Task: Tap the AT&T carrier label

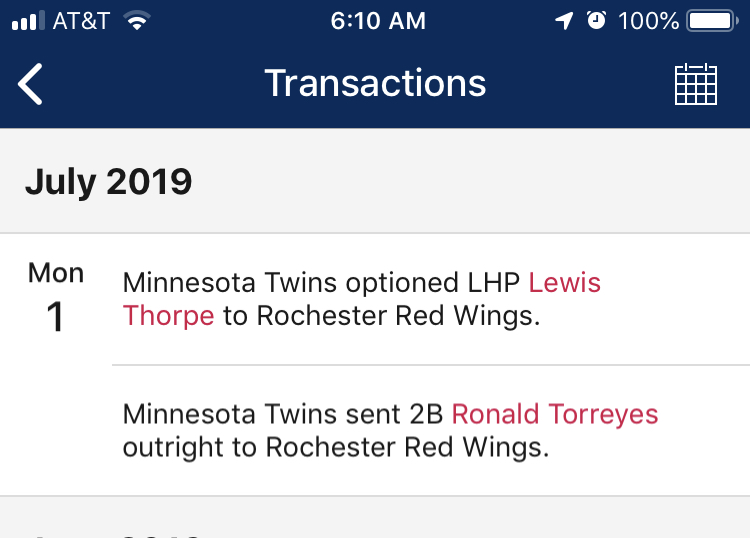Action: [81, 21]
